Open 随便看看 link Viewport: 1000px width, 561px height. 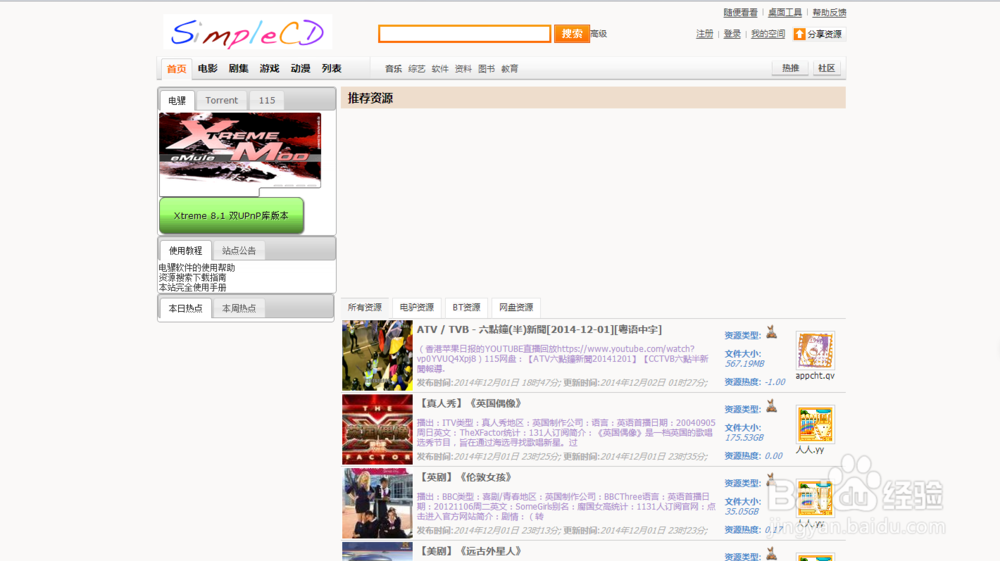740,12
